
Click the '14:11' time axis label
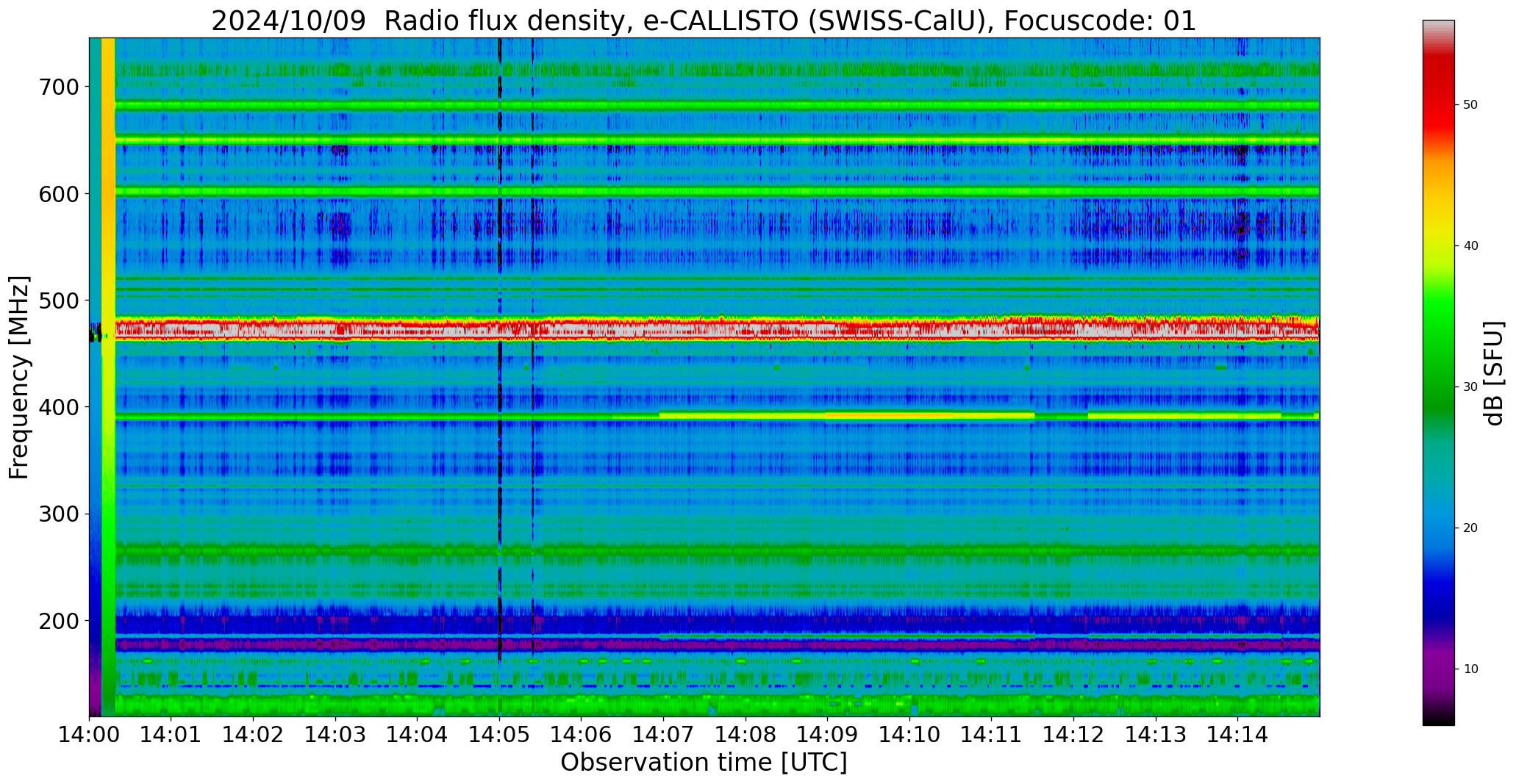pos(991,733)
